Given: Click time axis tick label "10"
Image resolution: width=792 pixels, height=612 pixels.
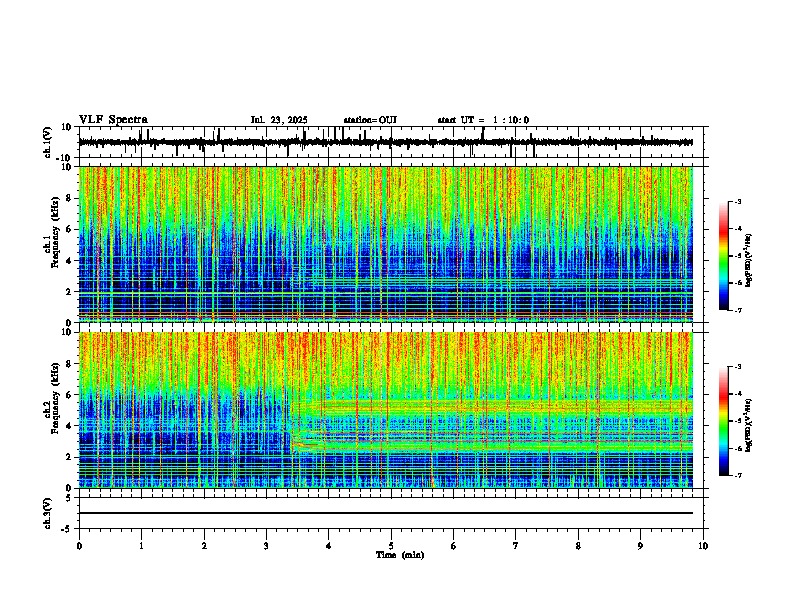Looking at the screenshot, I should 703,546.
